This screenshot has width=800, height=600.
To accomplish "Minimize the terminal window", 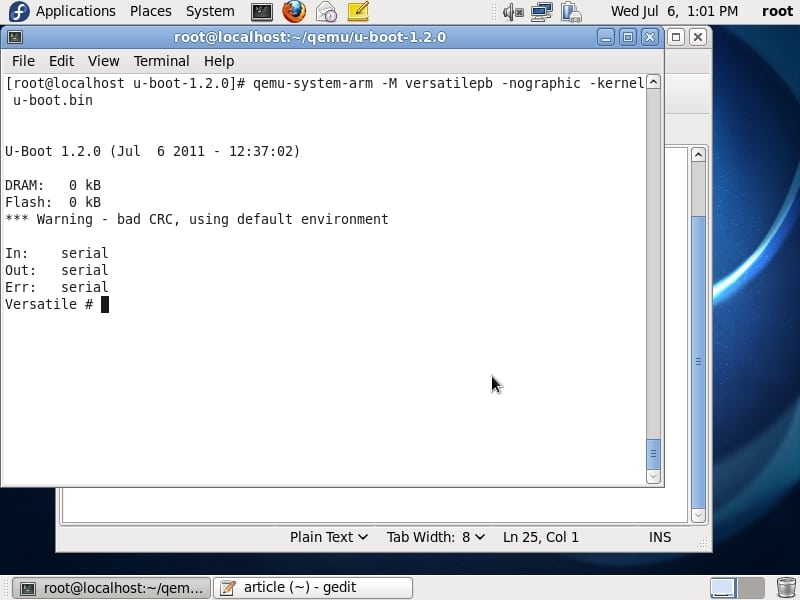I will (606, 37).
